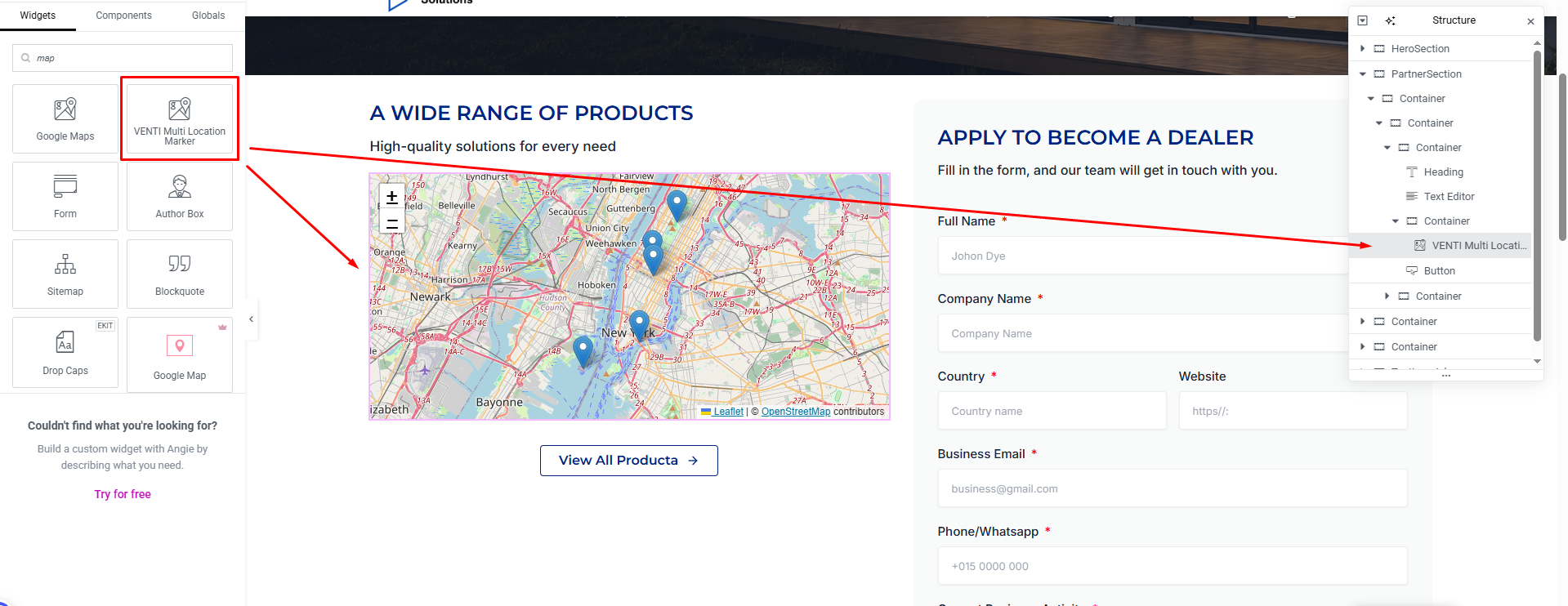Image resolution: width=1568 pixels, height=606 pixels.
Task: Select the Google Maps widget with map icon
Action: click(65, 118)
